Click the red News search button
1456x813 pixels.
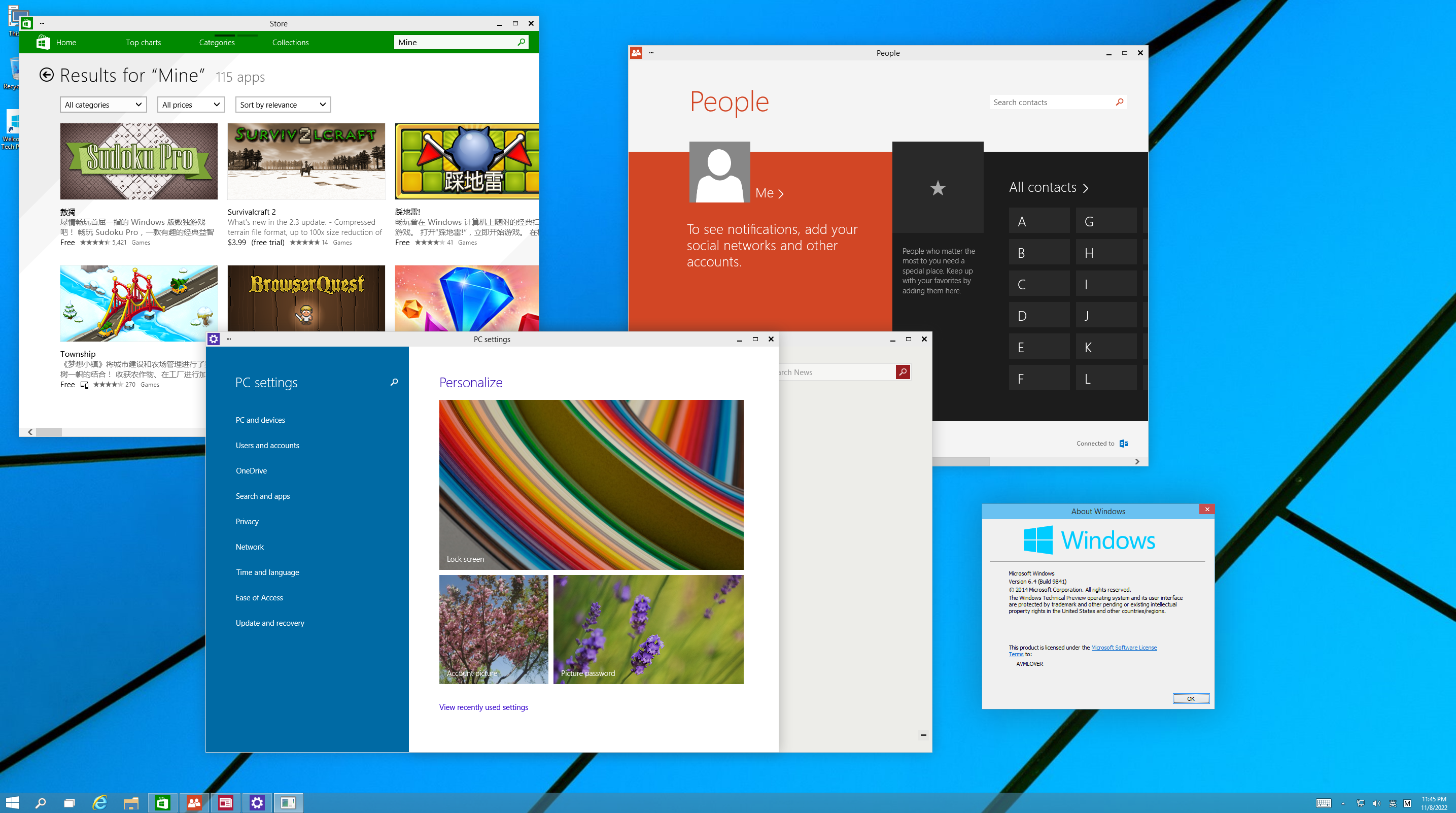coord(903,372)
